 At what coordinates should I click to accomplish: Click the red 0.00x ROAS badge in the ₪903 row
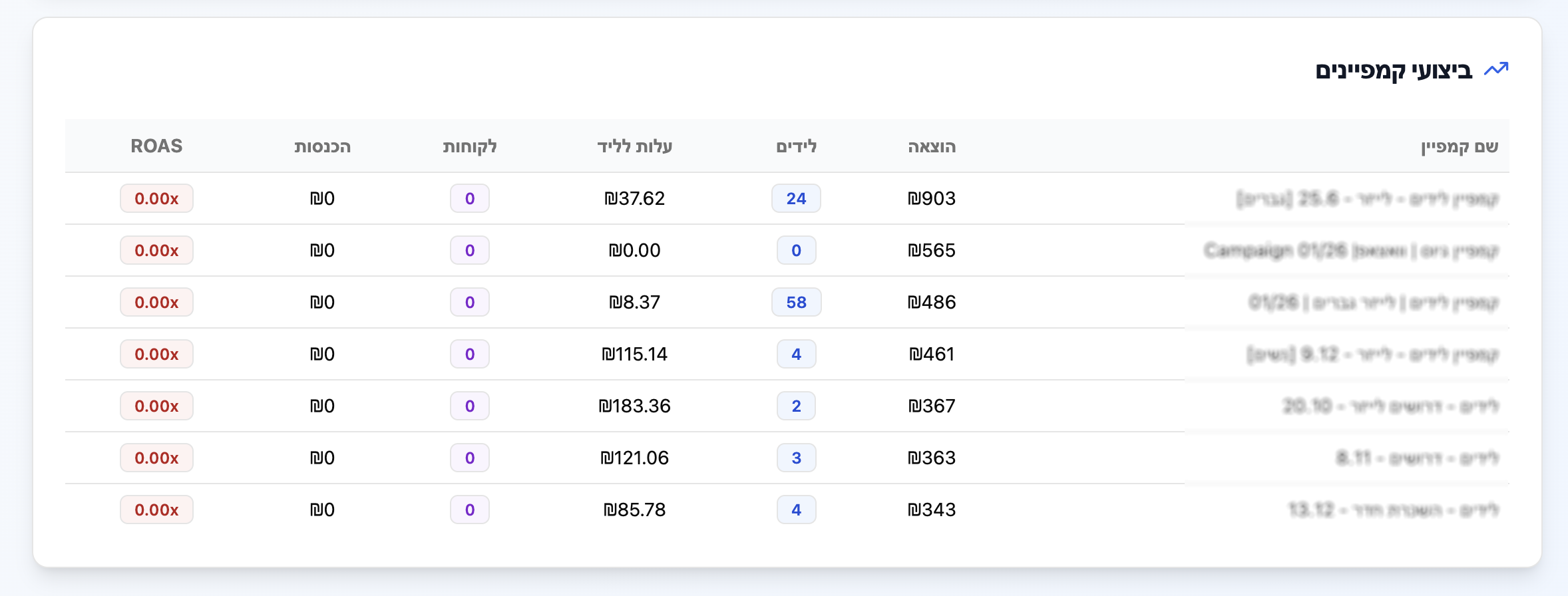coord(156,198)
